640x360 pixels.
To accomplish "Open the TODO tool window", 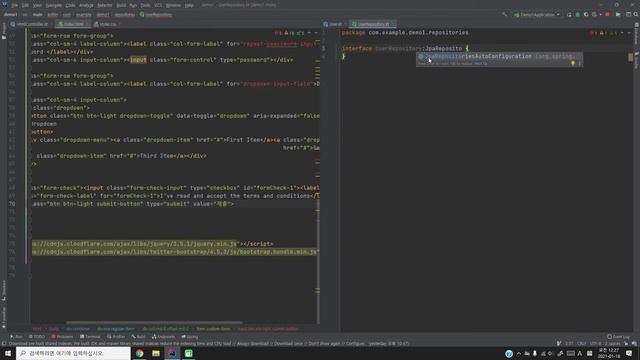I will [x=37, y=337].
